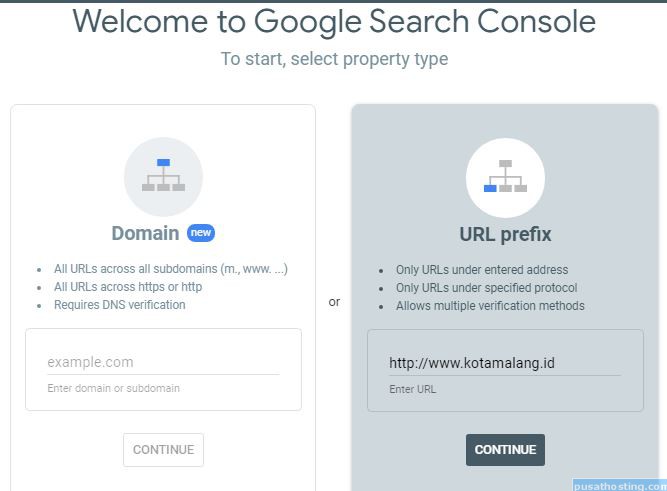Select the Domain heading text
The width and height of the screenshot is (667, 491).
(145, 233)
